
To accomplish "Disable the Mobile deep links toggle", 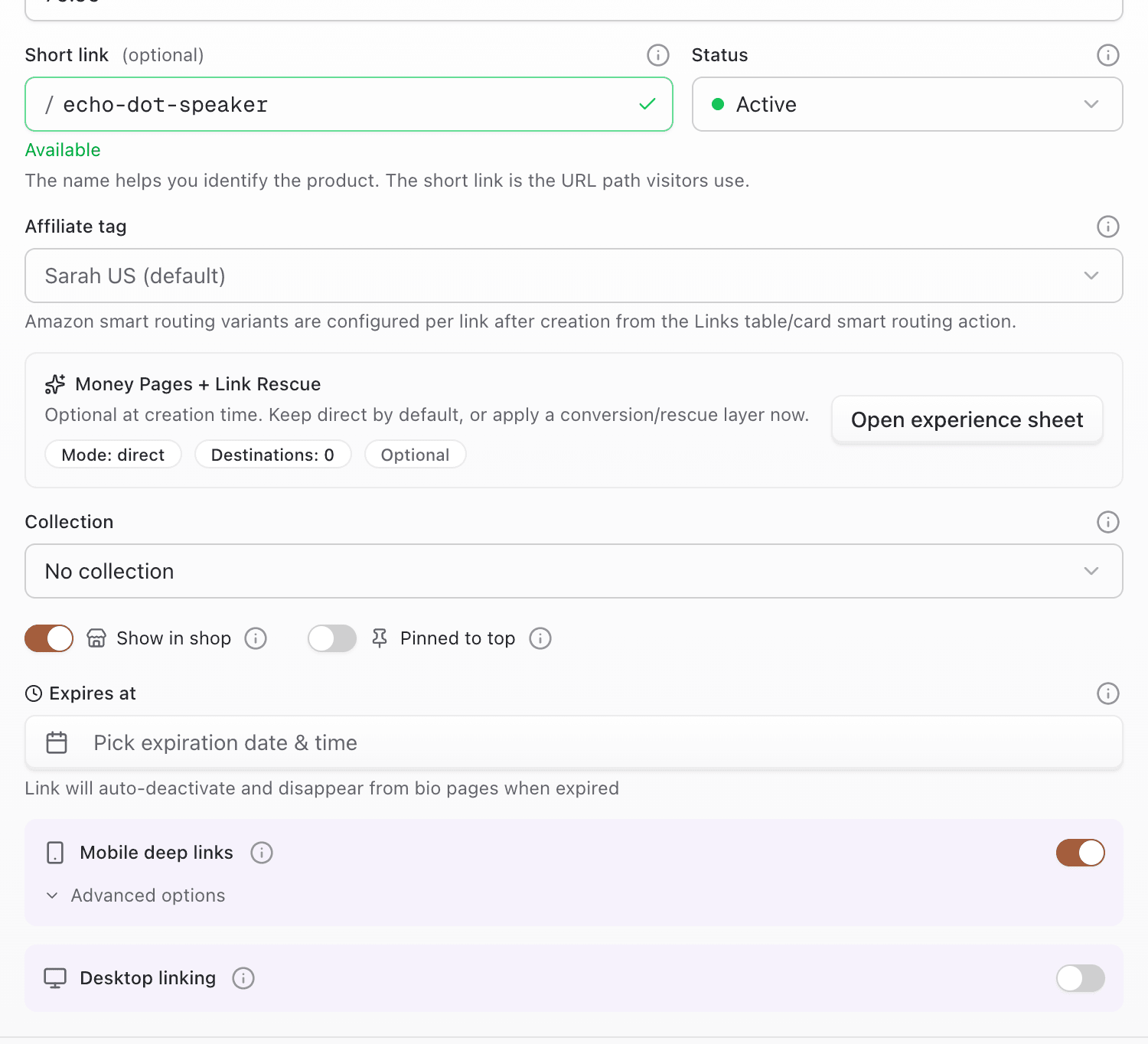I will [1080, 853].
